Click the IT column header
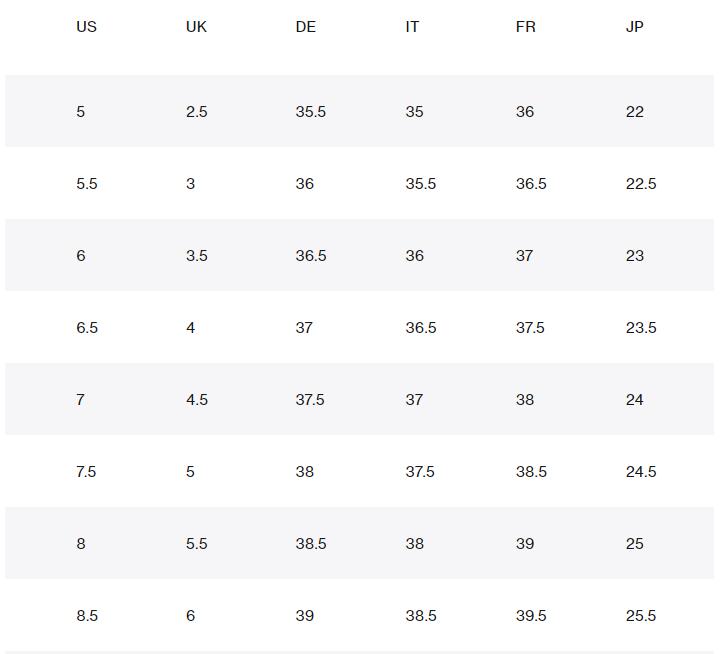The width and height of the screenshot is (722, 654). coord(412,27)
